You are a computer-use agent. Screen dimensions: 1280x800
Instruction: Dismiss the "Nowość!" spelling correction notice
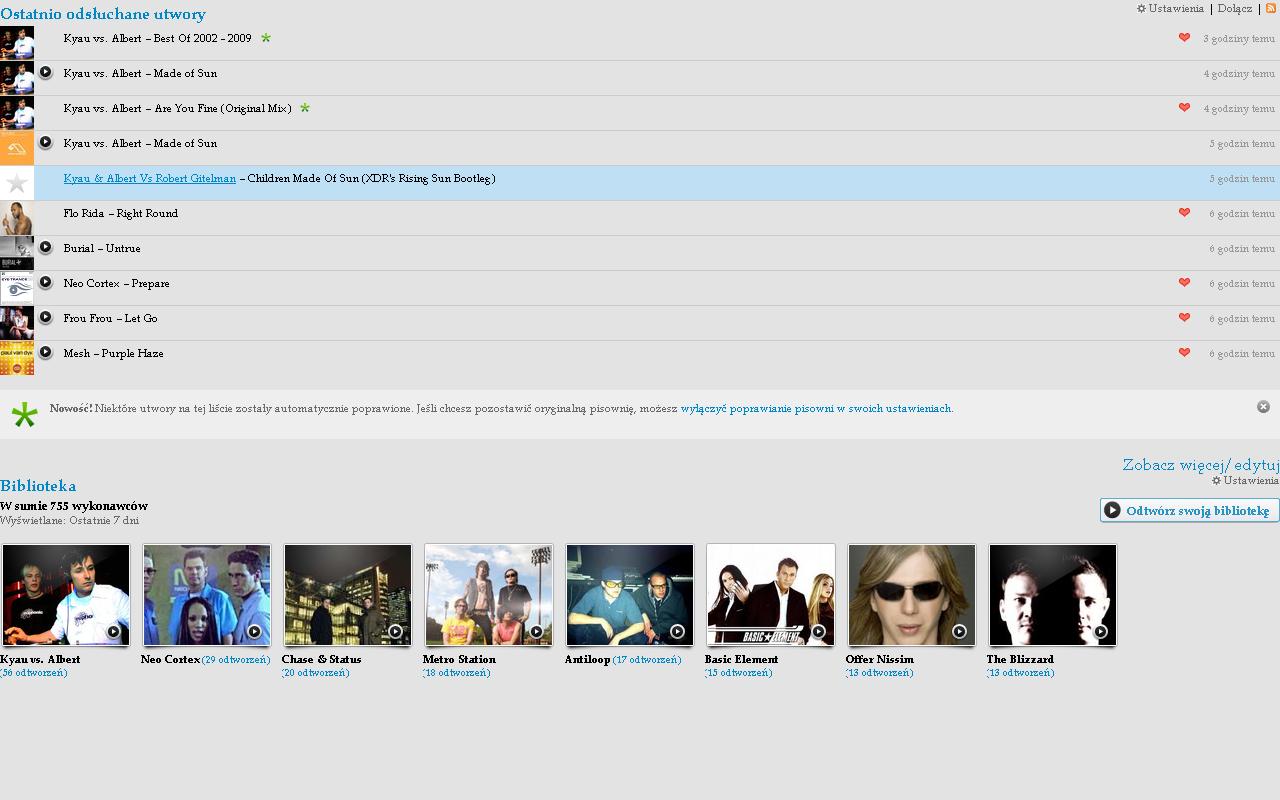(1263, 407)
